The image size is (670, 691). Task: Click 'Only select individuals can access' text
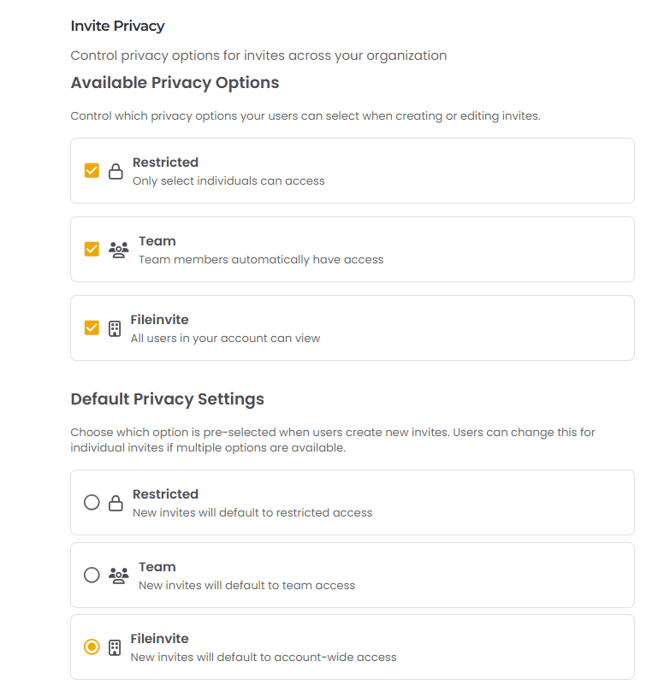pyautogui.click(x=228, y=181)
